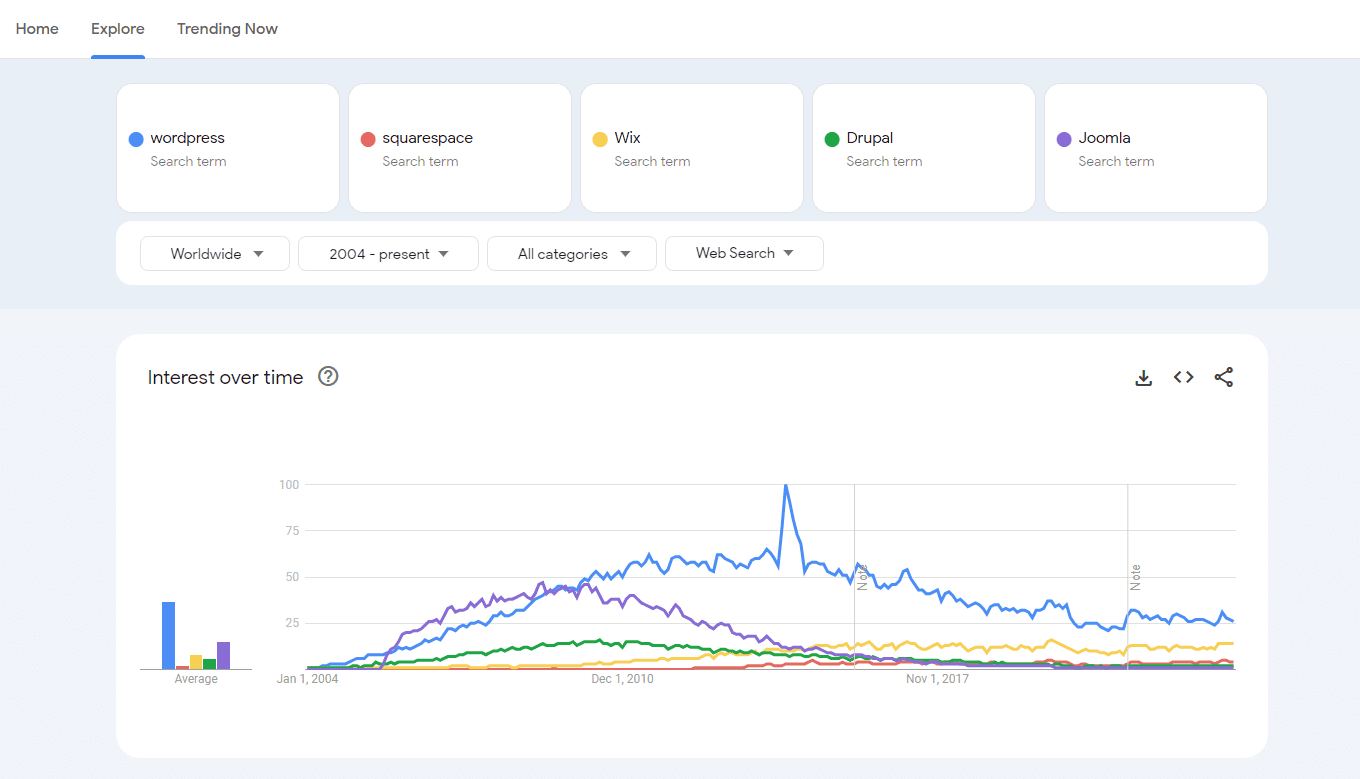
Task: Click the purple dot beside Joomla
Action: [1064, 139]
